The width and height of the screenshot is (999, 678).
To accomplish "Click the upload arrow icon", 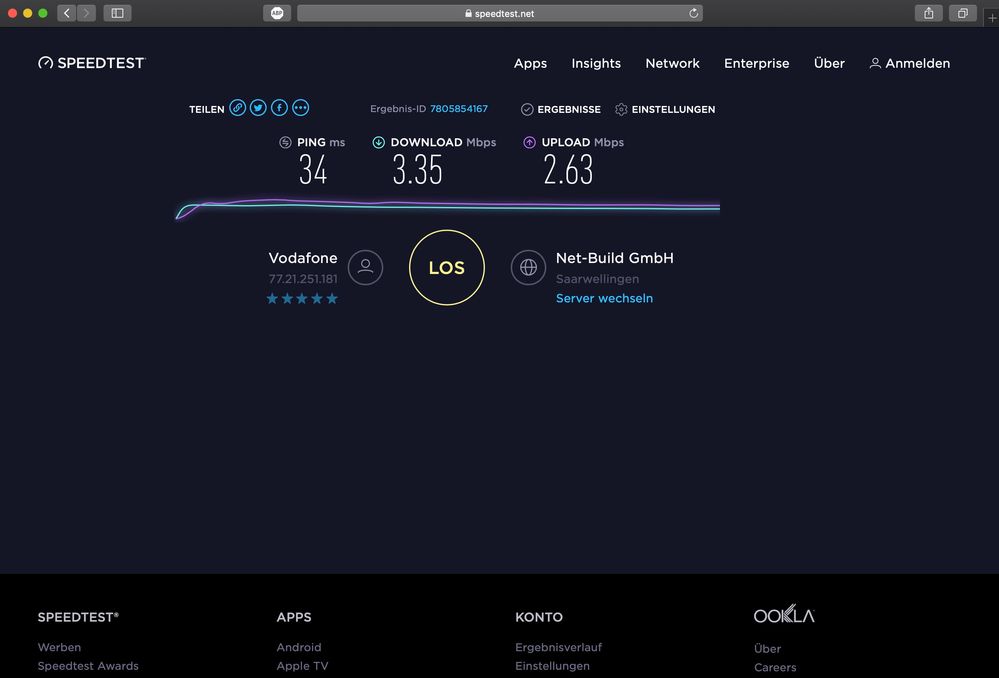I will coord(529,142).
